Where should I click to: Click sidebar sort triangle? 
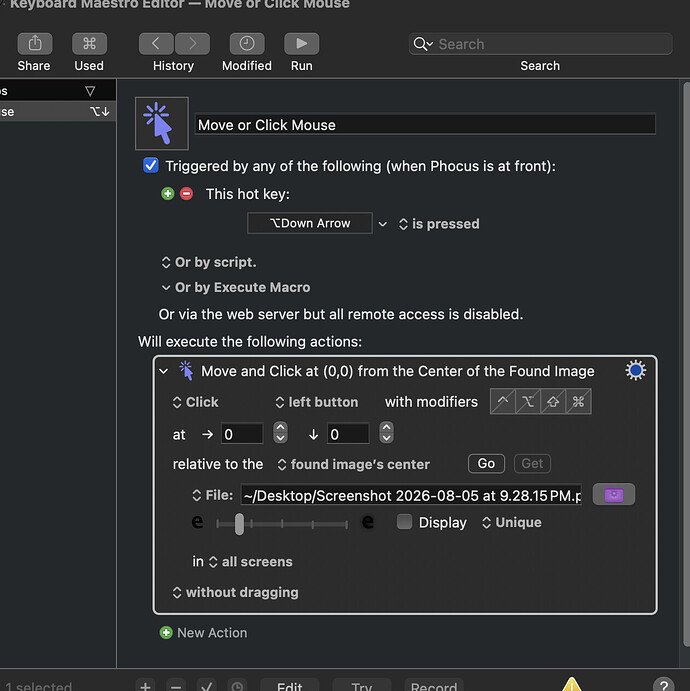tap(90, 91)
